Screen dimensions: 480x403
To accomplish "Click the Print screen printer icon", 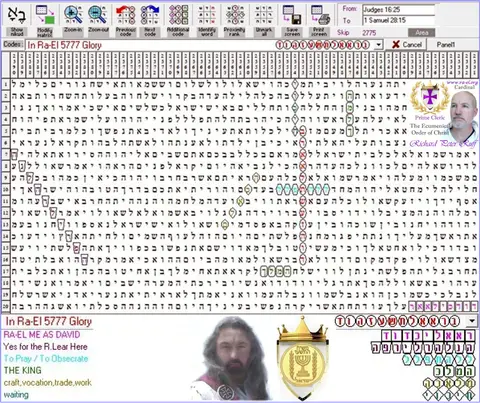I will [320, 14].
